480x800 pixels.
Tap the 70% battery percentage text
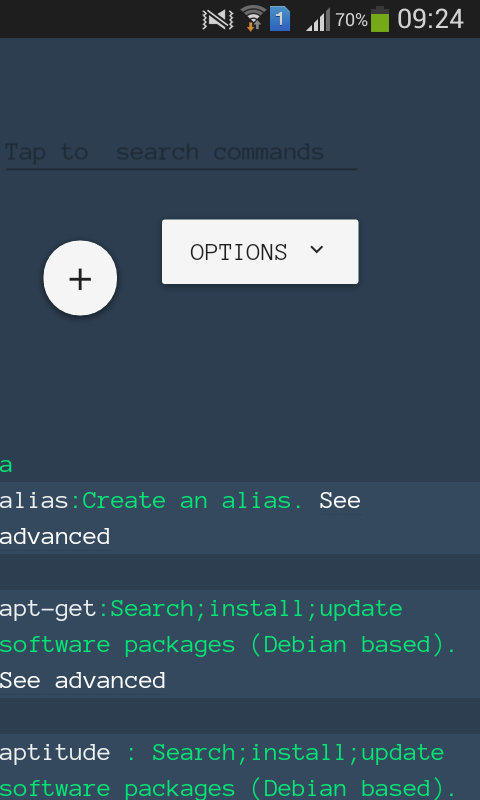tap(351, 20)
